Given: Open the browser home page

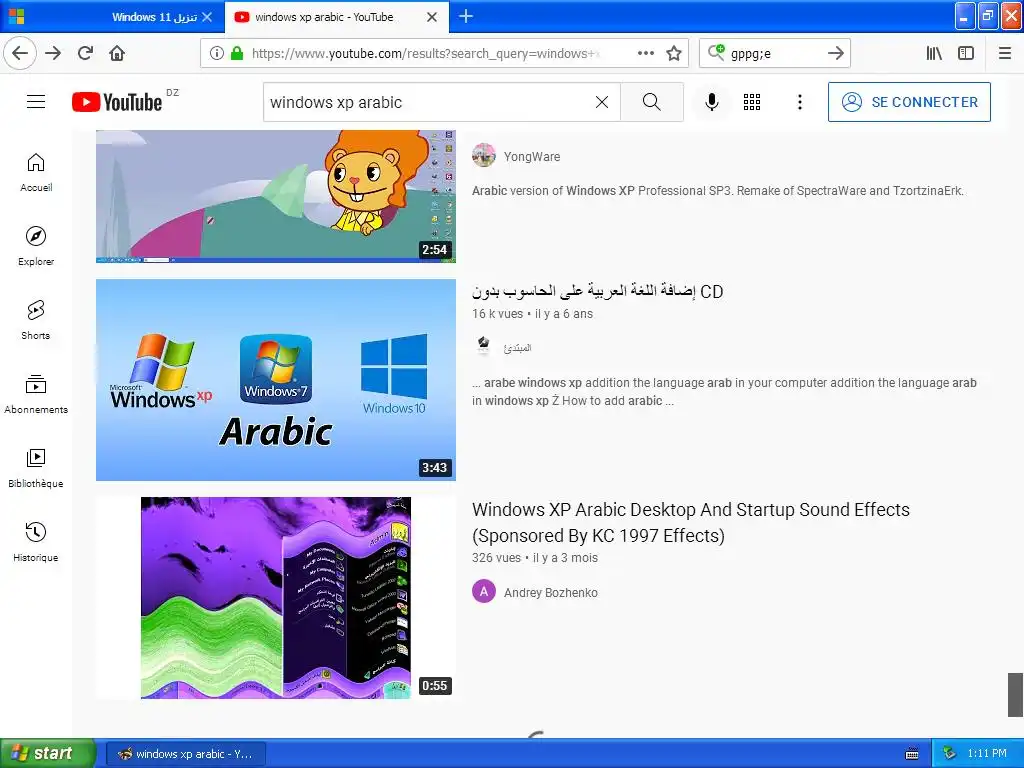Looking at the screenshot, I should point(117,53).
